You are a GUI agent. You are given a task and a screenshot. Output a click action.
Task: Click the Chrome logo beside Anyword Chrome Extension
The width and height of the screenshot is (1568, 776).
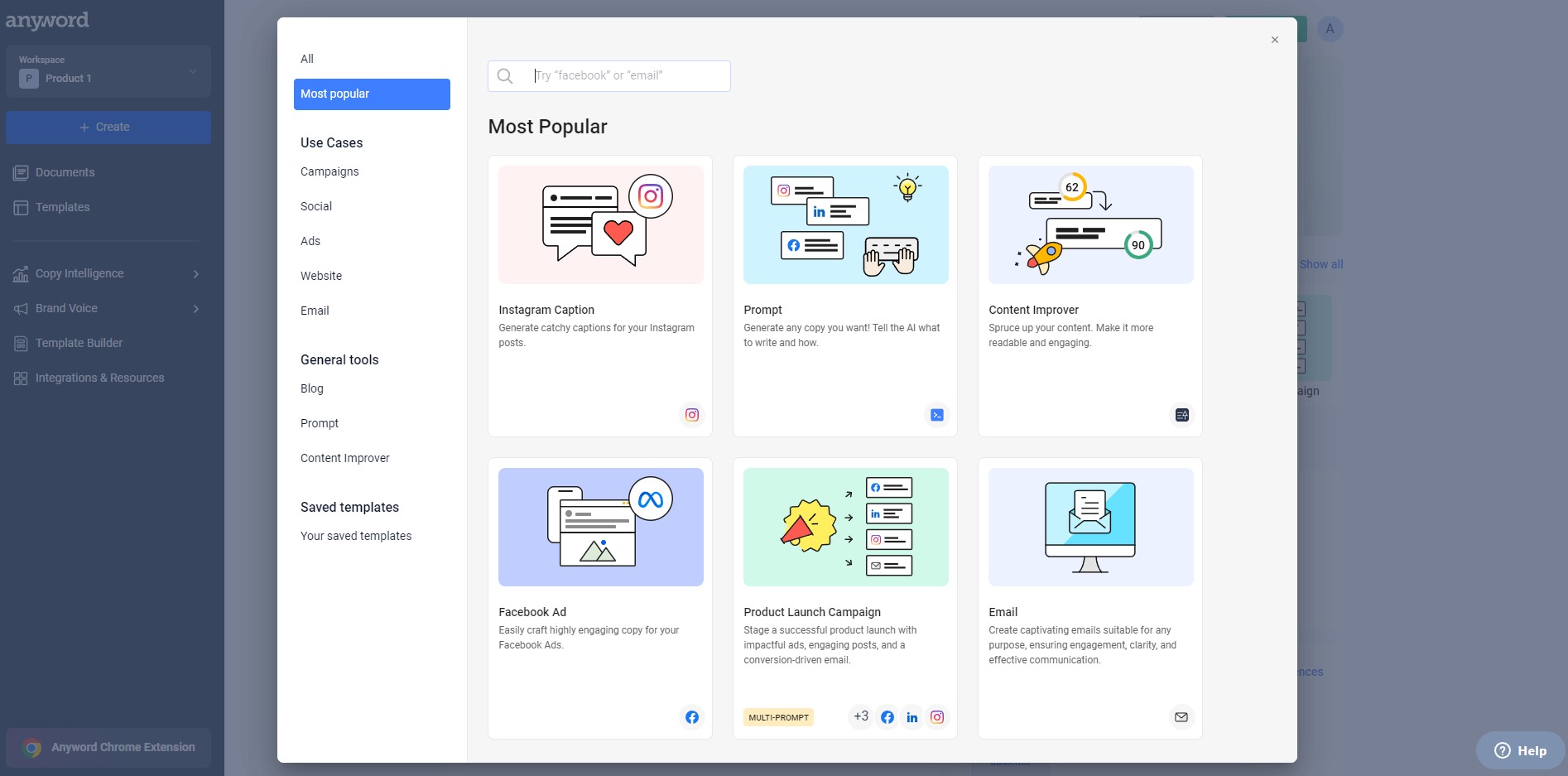[x=32, y=748]
